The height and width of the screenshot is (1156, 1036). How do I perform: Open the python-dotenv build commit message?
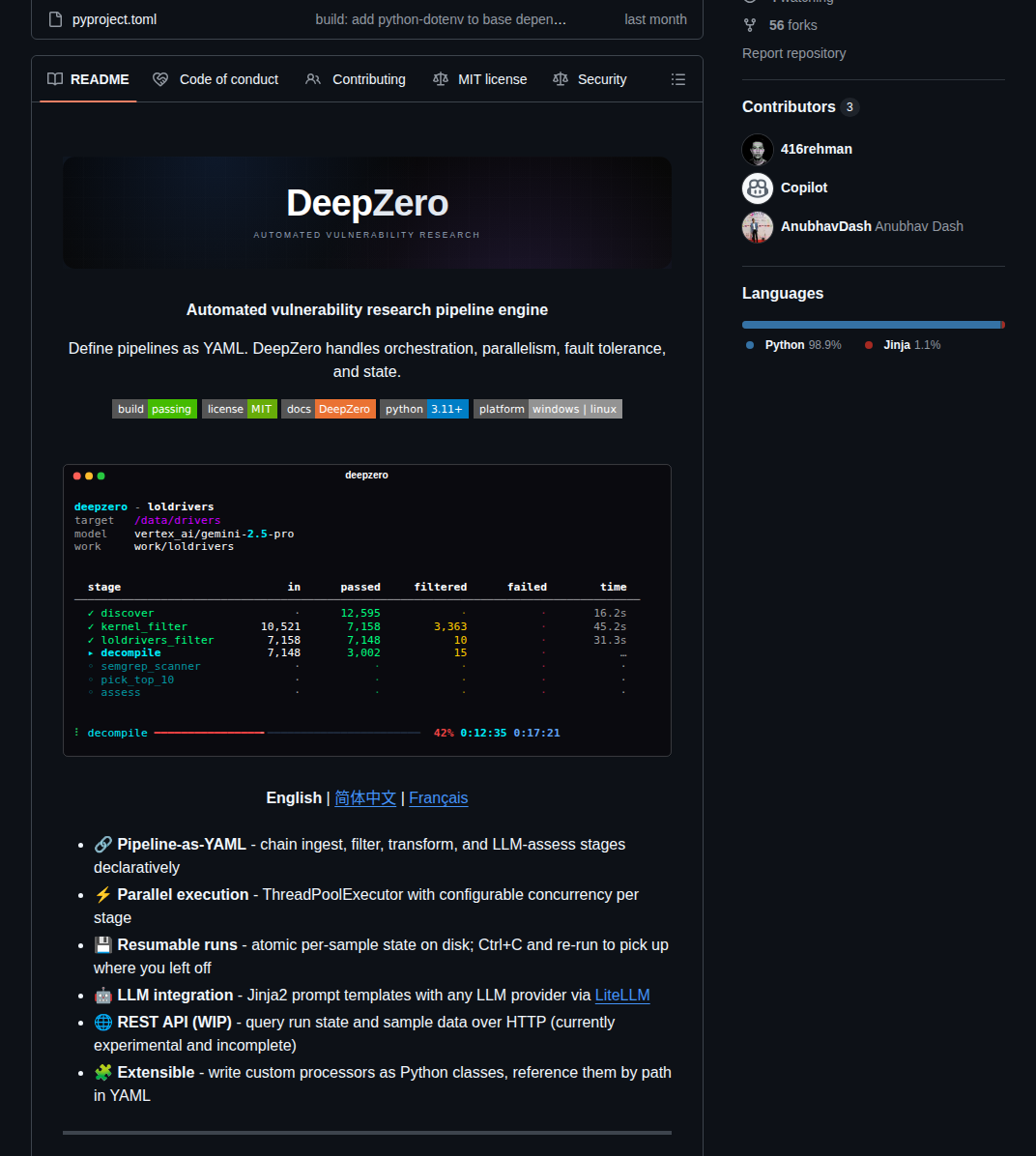coord(441,20)
